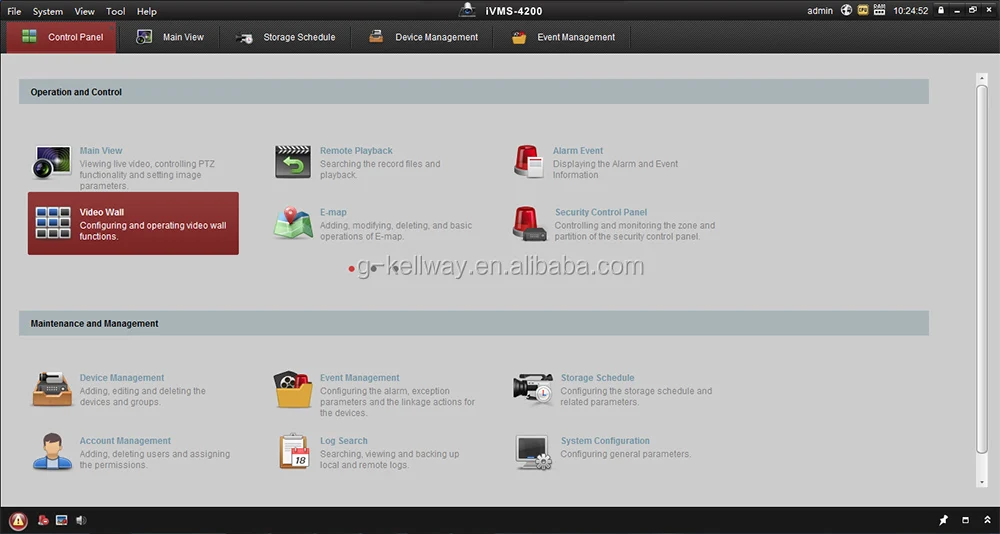This screenshot has width=1000, height=534.
Task: Click the Account Management user icon
Action: [52, 452]
